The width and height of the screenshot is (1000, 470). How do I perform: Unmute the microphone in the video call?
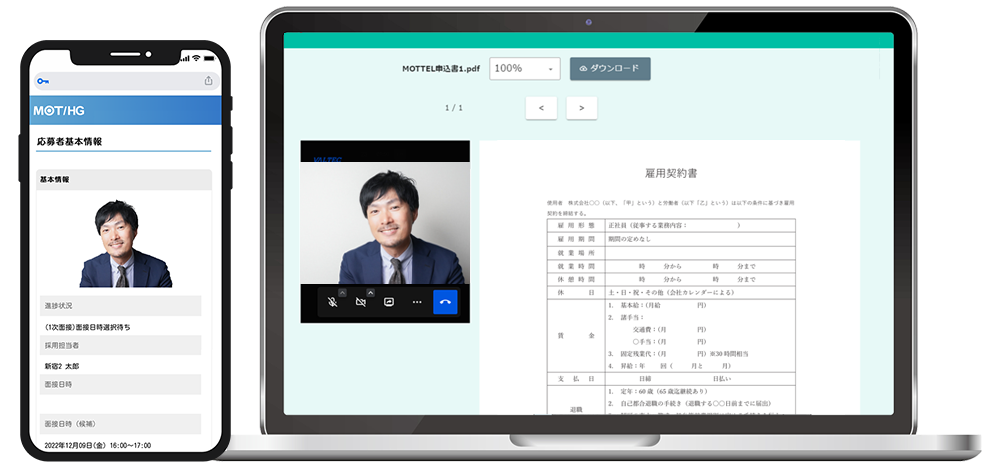pyautogui.click(x=332, y=301)
